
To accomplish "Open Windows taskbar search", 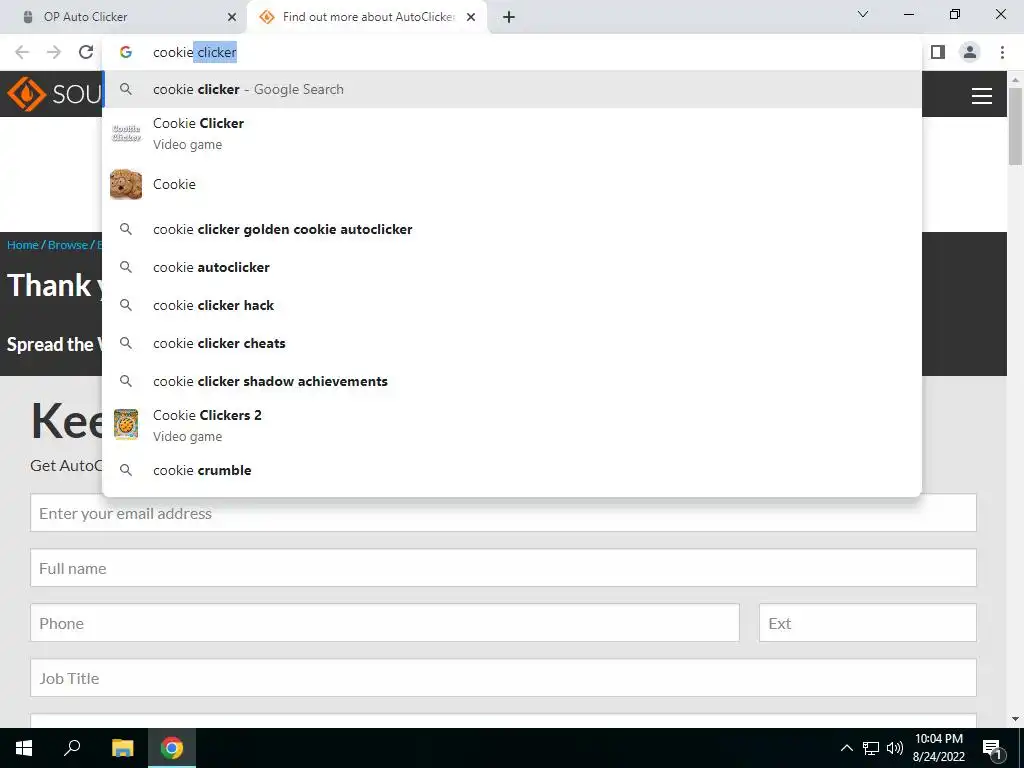I will tap(72, 748).
